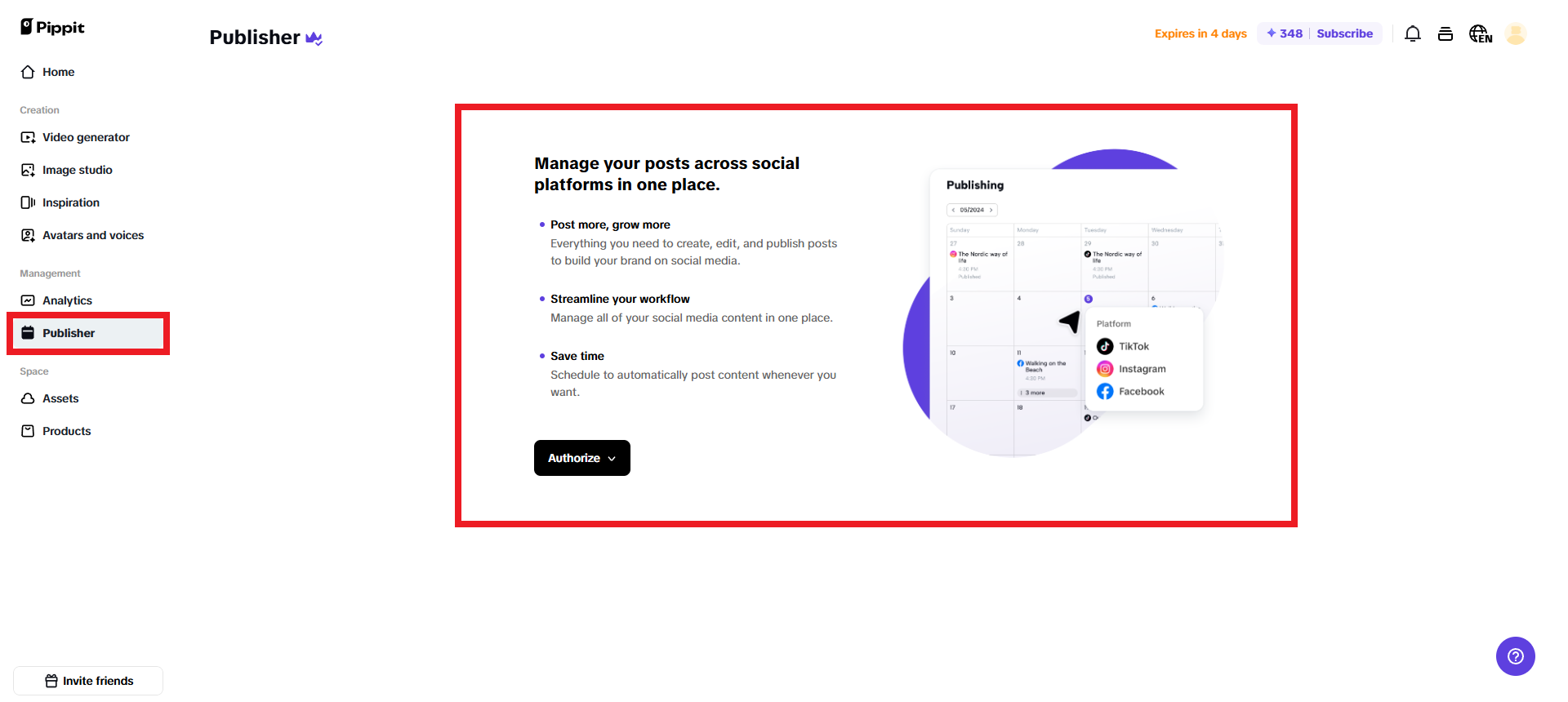Change language via the EN globe icon

[x=1481, y=33]
